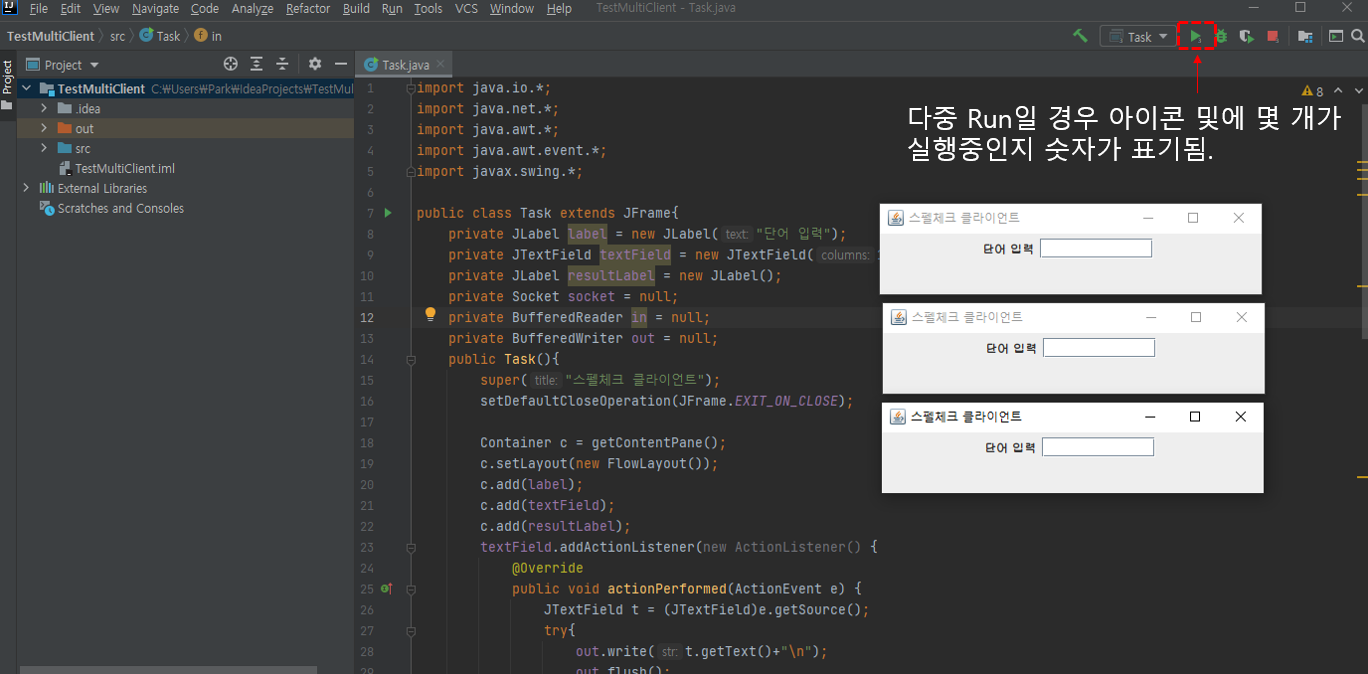Open the Help menu
Screen dimensions: 1368x674
559,8
